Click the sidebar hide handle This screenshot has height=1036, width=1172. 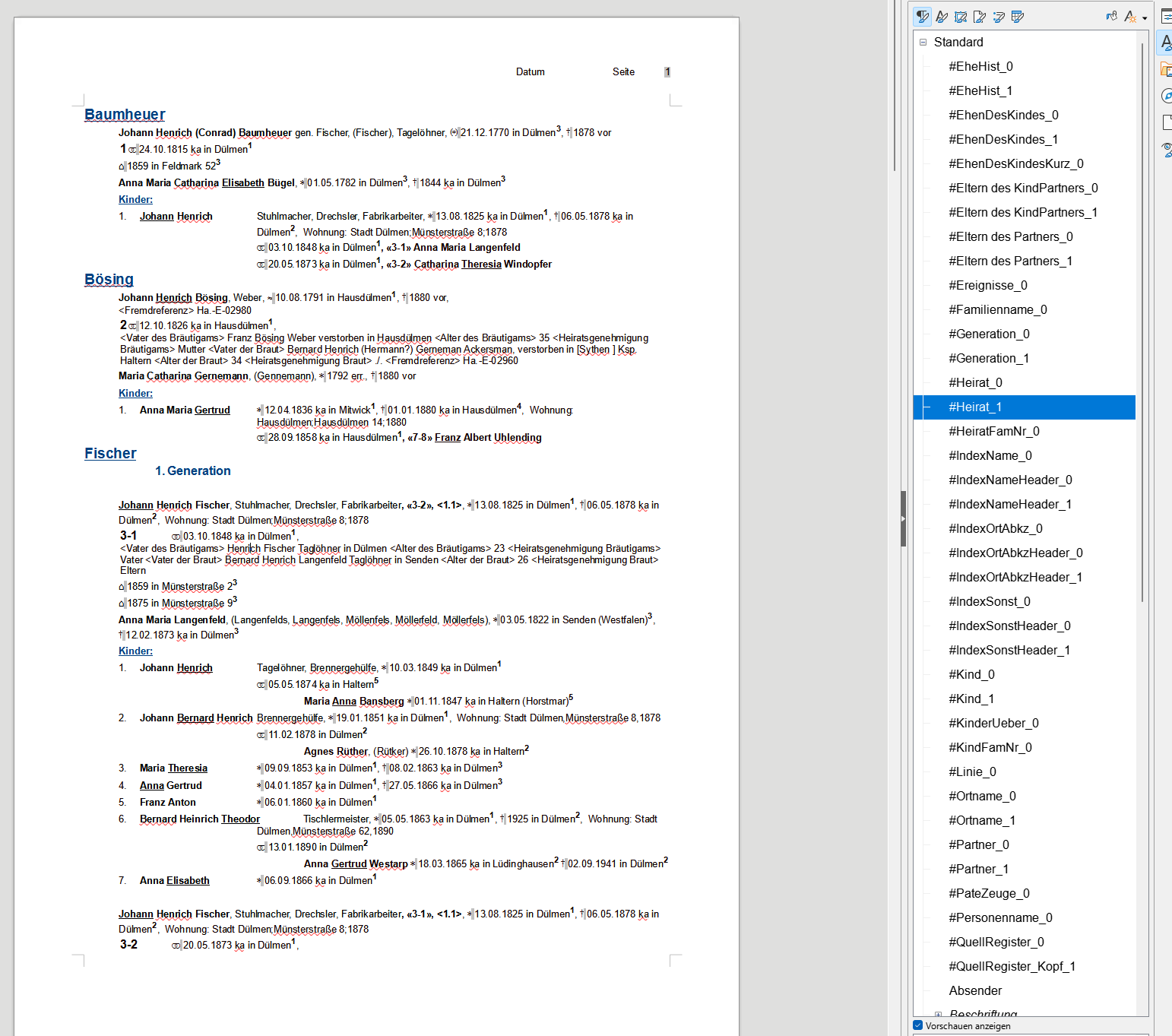903,519
